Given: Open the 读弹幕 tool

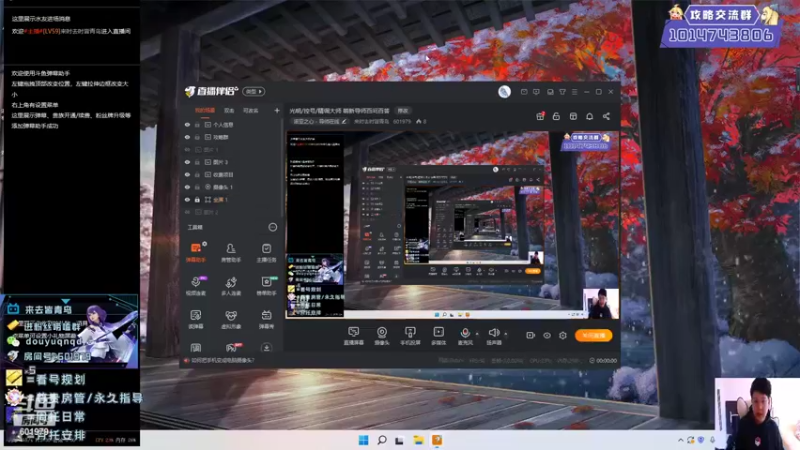Looking at the screenshot, I should pos(196,319).
